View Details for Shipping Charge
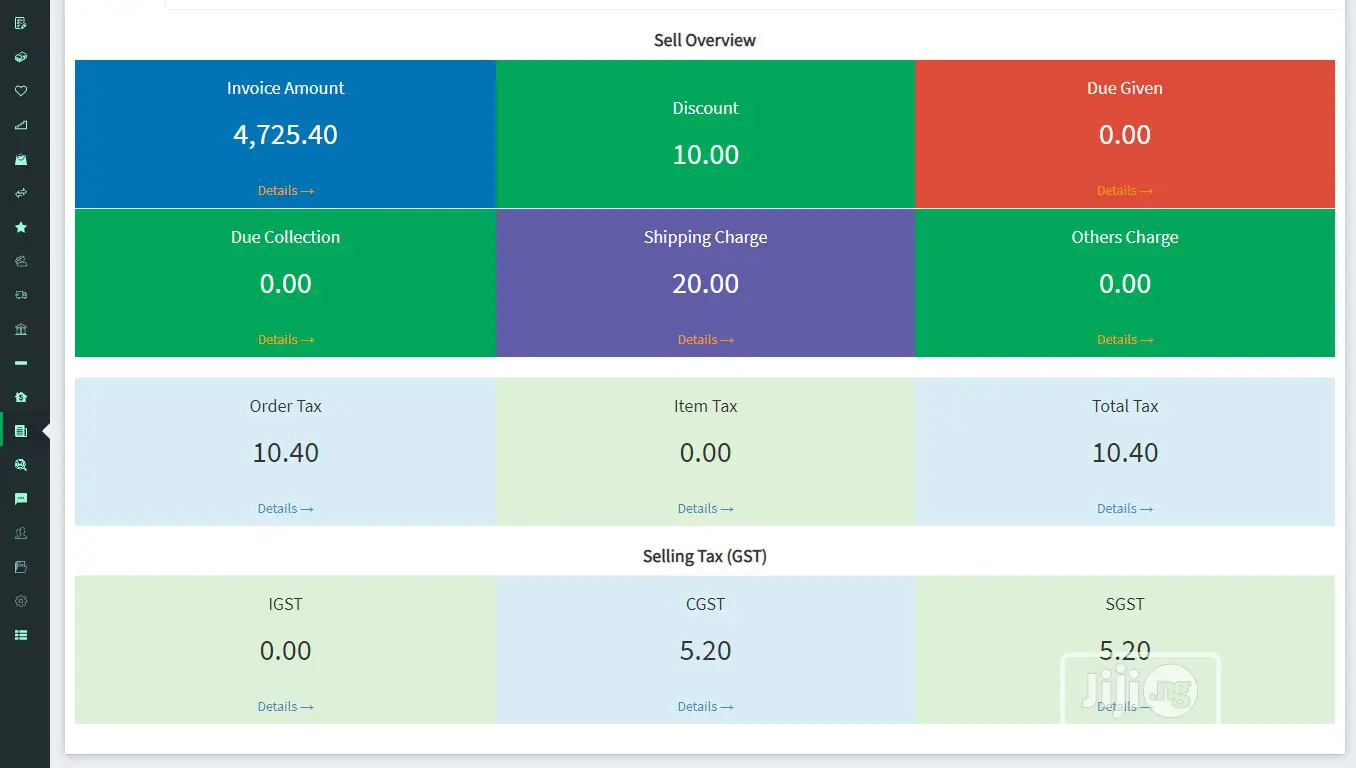Image resolution: width=1356 pixels, height=768 pixels. [706, 339]
